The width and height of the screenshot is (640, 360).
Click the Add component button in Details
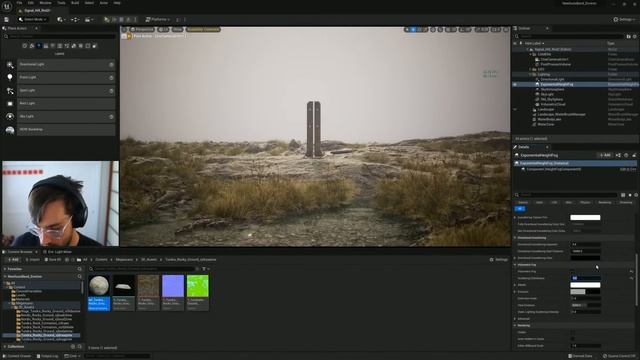tap(605, 155)
